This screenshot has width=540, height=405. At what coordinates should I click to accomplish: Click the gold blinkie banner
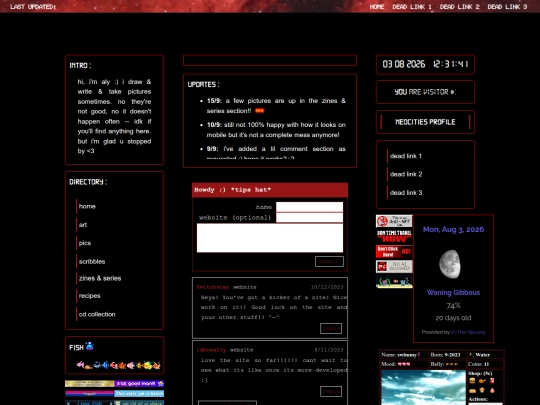tap(90, 383)
